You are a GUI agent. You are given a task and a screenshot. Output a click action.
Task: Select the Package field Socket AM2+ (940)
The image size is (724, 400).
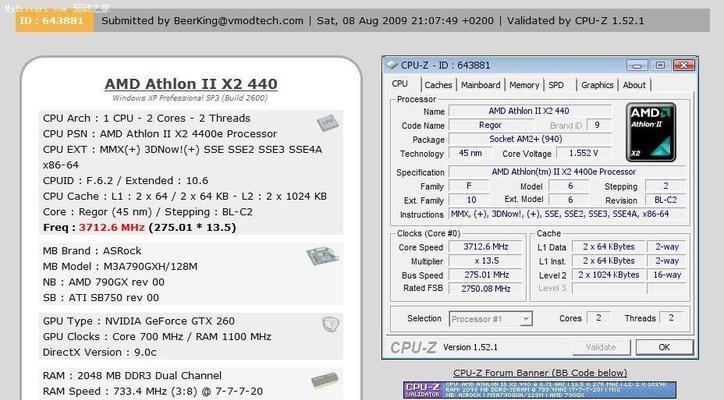coord(530,139)
